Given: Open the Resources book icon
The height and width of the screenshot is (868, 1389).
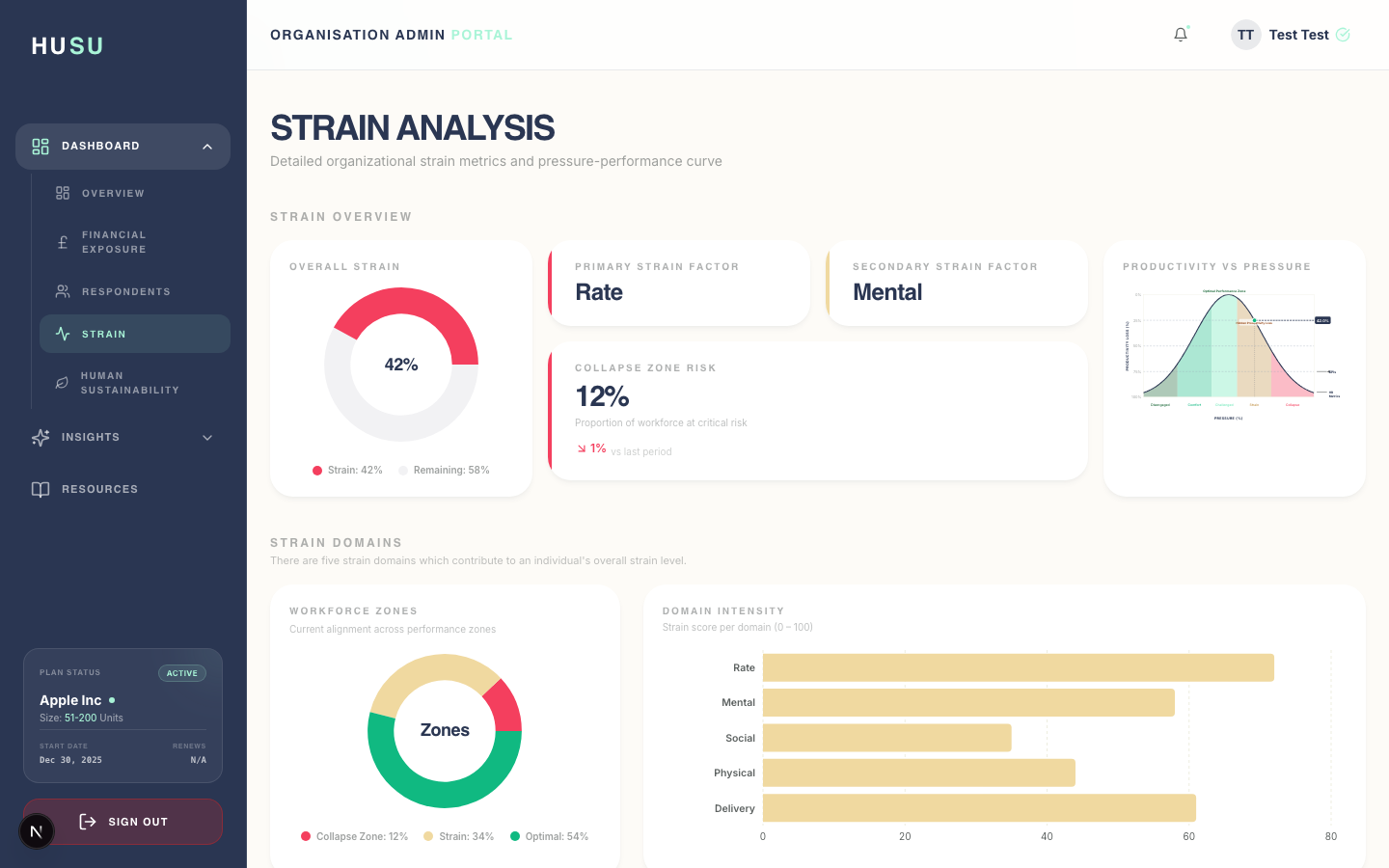Looking at the screenshot, I should tap(40, 489).
